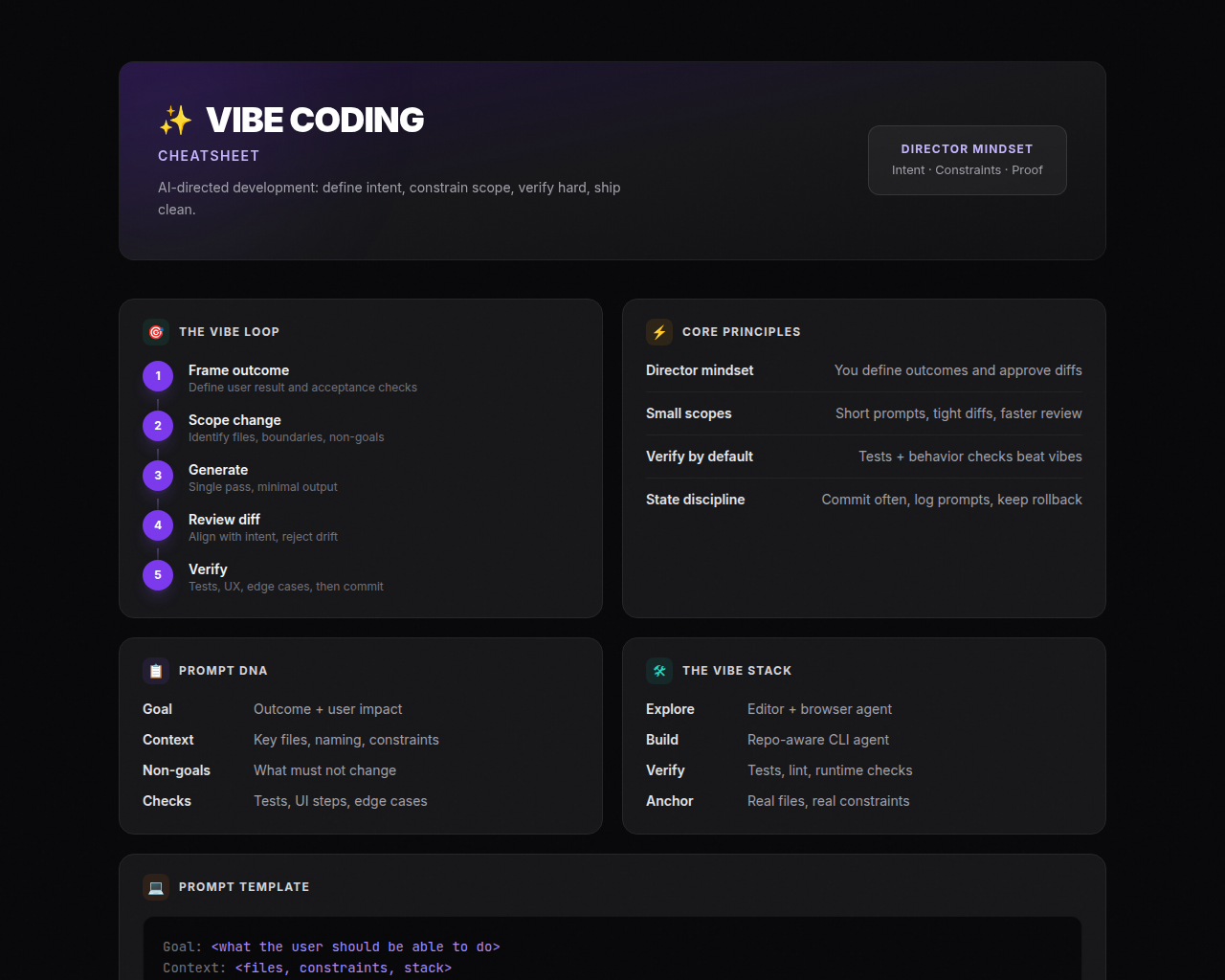Click the Explore row in The Vibe Stack
The height and width of the screenshot is (980, 1225).
tap(768, 709)
